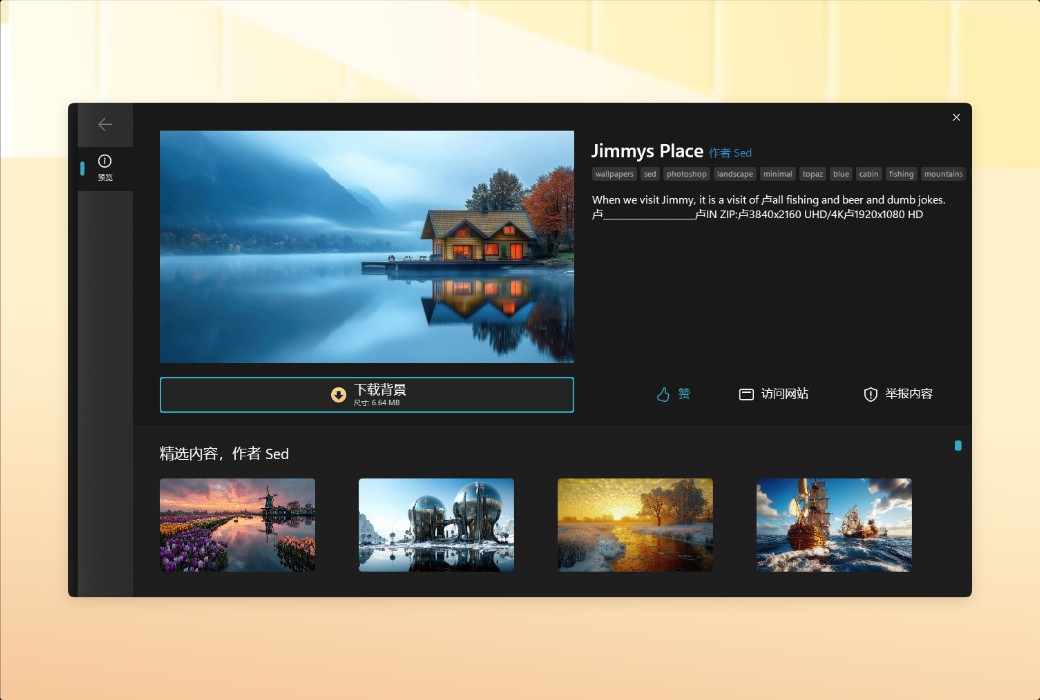Select the landscape tag

(735, 173)
